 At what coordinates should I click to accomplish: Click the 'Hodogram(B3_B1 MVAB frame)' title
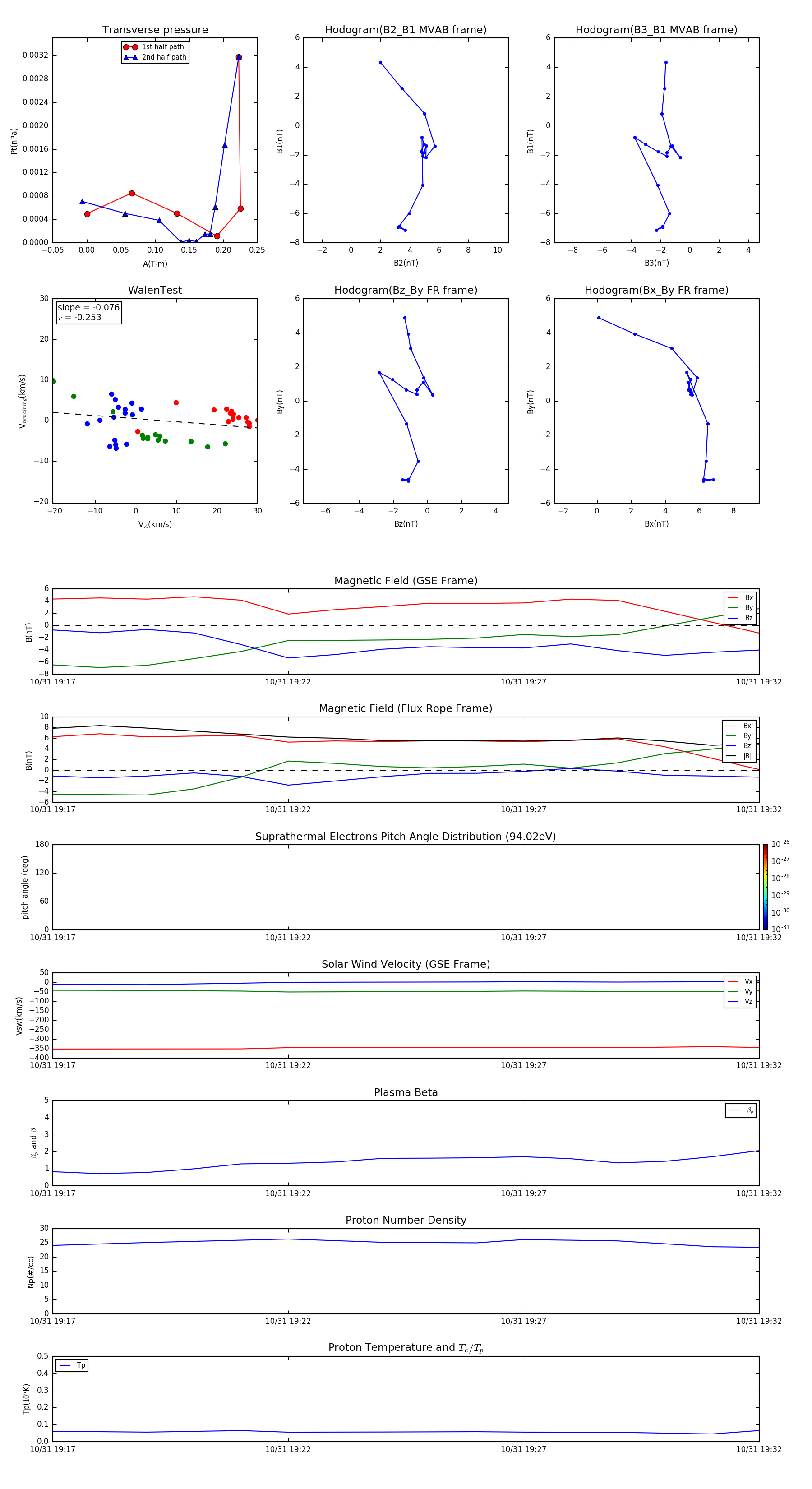point(656,30)
